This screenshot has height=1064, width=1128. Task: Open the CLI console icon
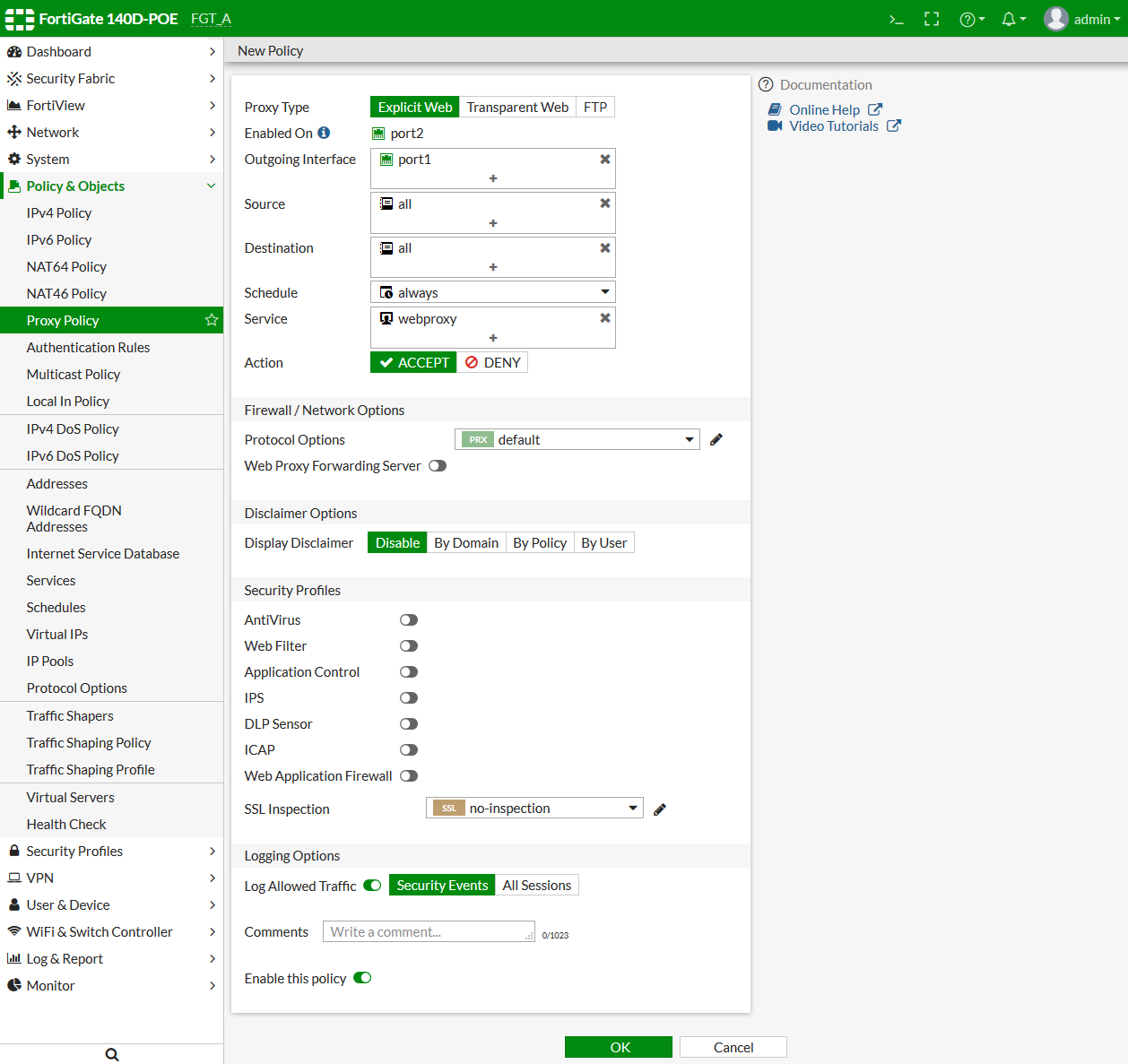896,19
